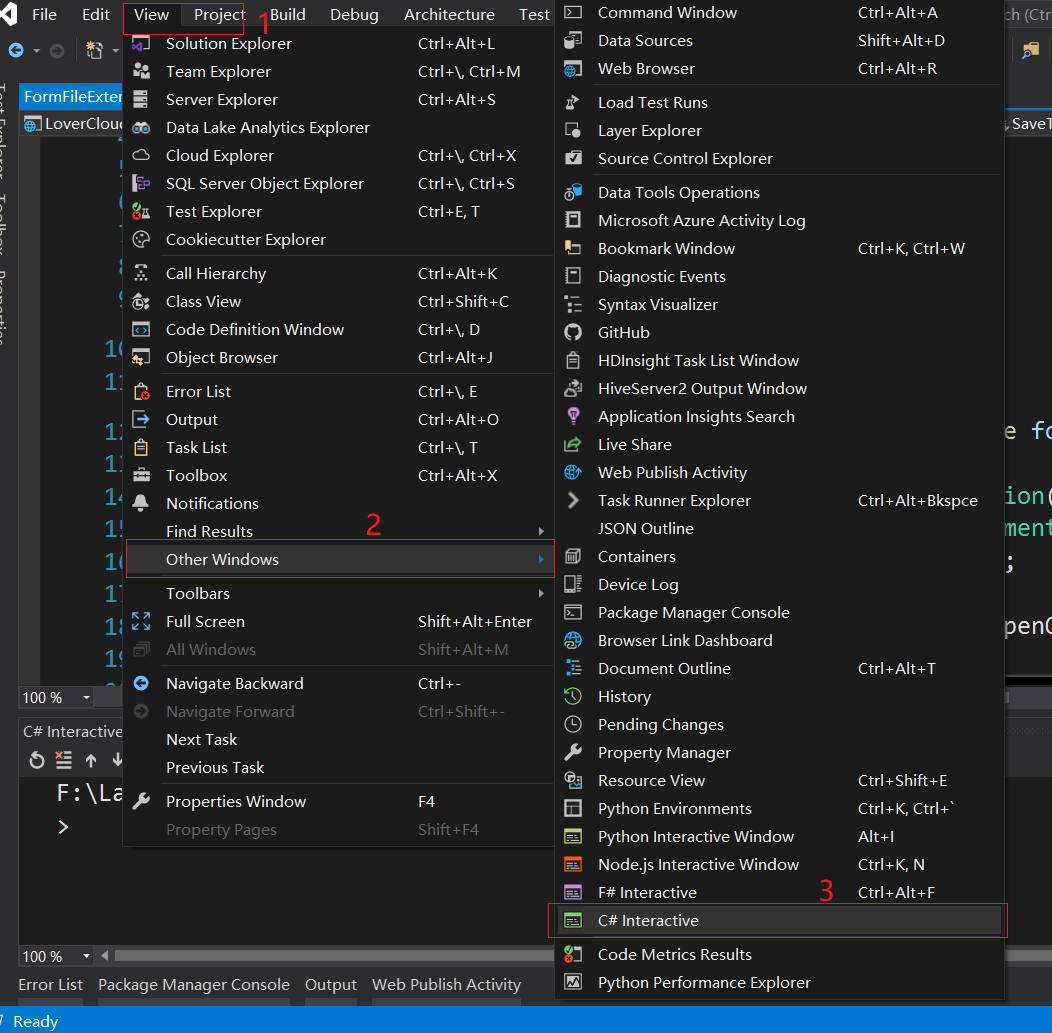1052x1033 pixels.
Task: Click the Live Share icon
Action: [573, 445]
